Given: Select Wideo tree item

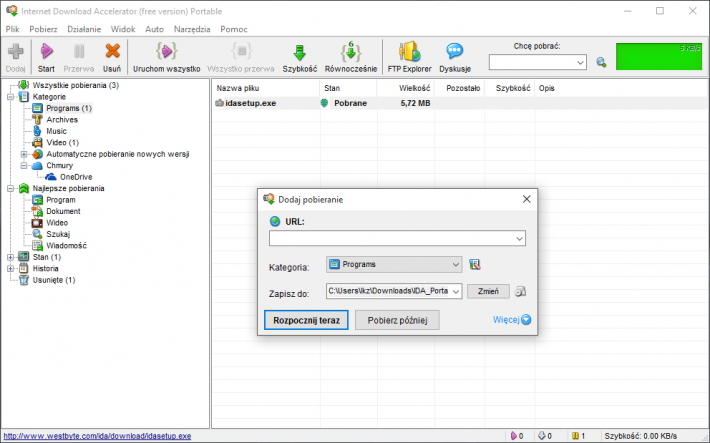Looking at the screenshot, I should click(57, 222).
